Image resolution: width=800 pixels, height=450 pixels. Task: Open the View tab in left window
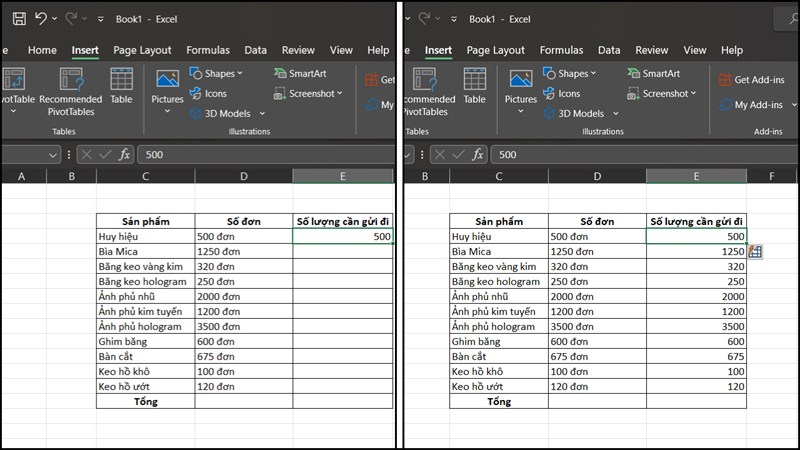[341, 50]
